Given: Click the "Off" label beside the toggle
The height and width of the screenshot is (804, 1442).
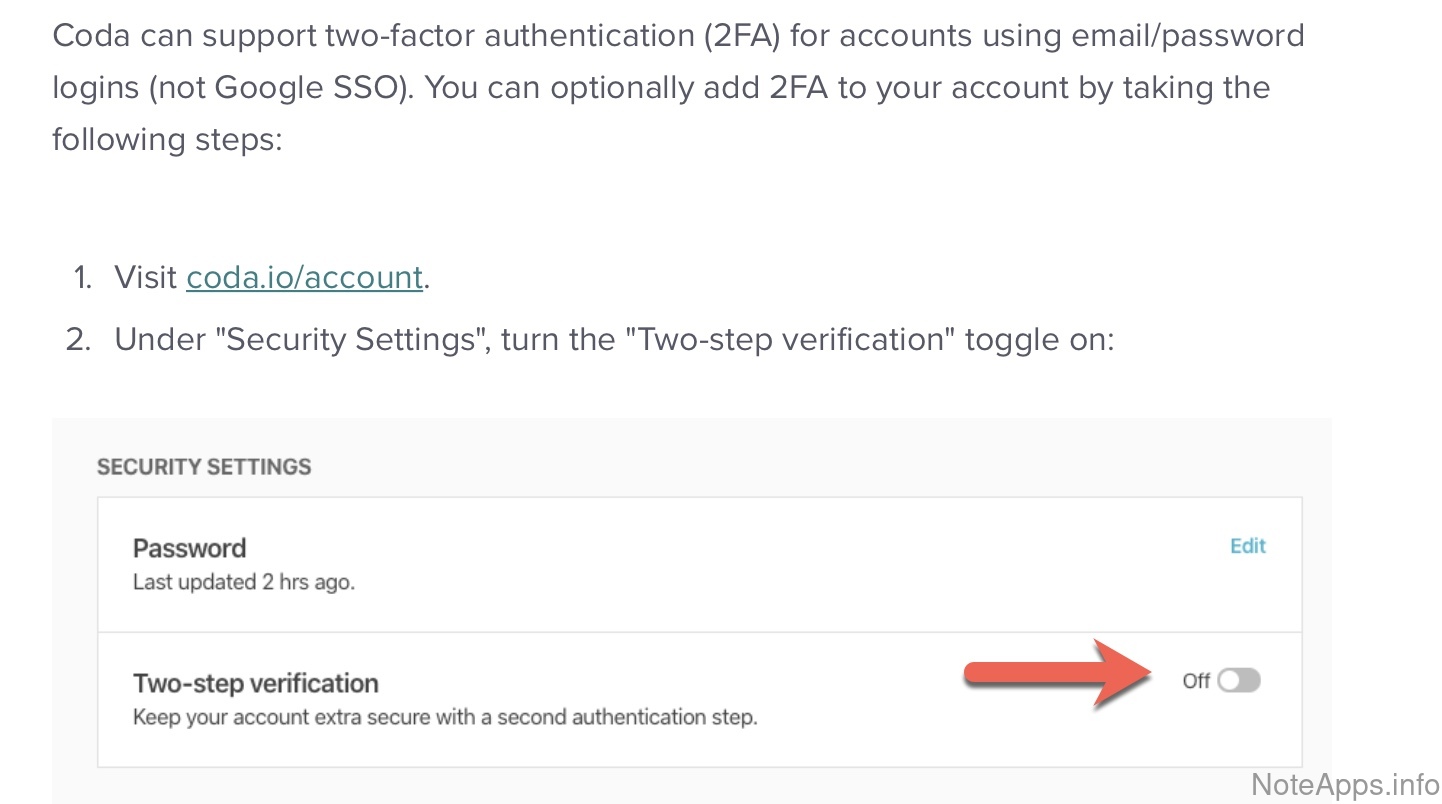Looking at the screenshot, I should [1196, 681].
